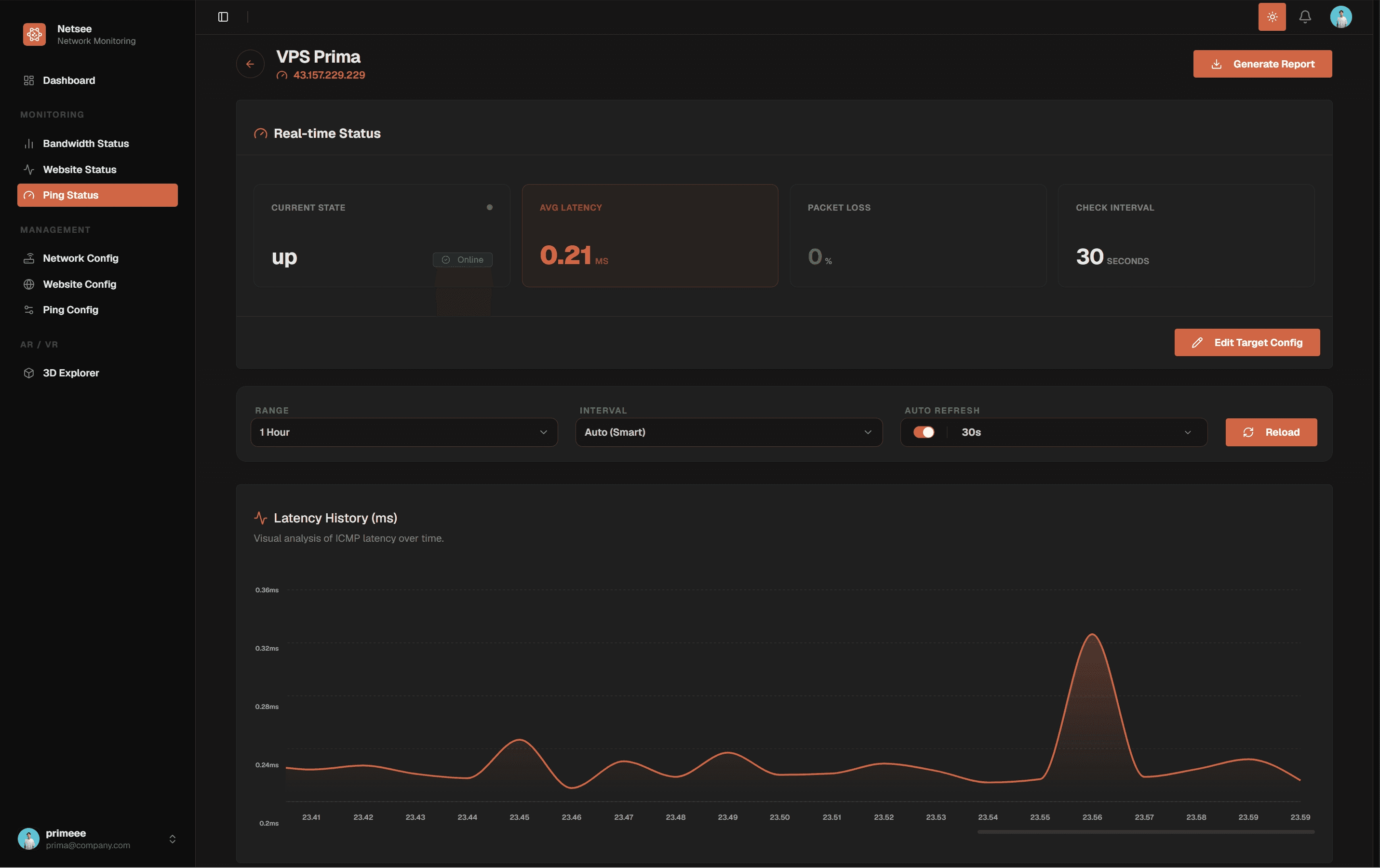Click the latency peak at 23.56

1092,635
